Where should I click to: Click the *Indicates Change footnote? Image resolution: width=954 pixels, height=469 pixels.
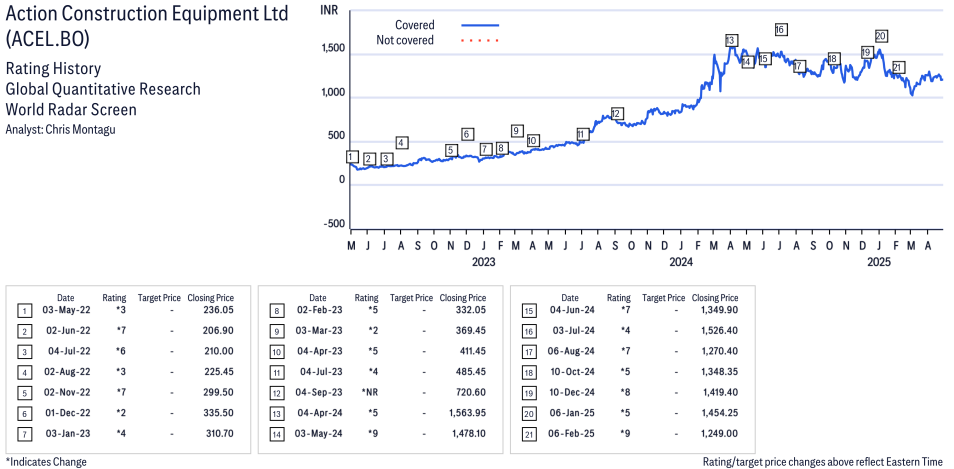46,462
